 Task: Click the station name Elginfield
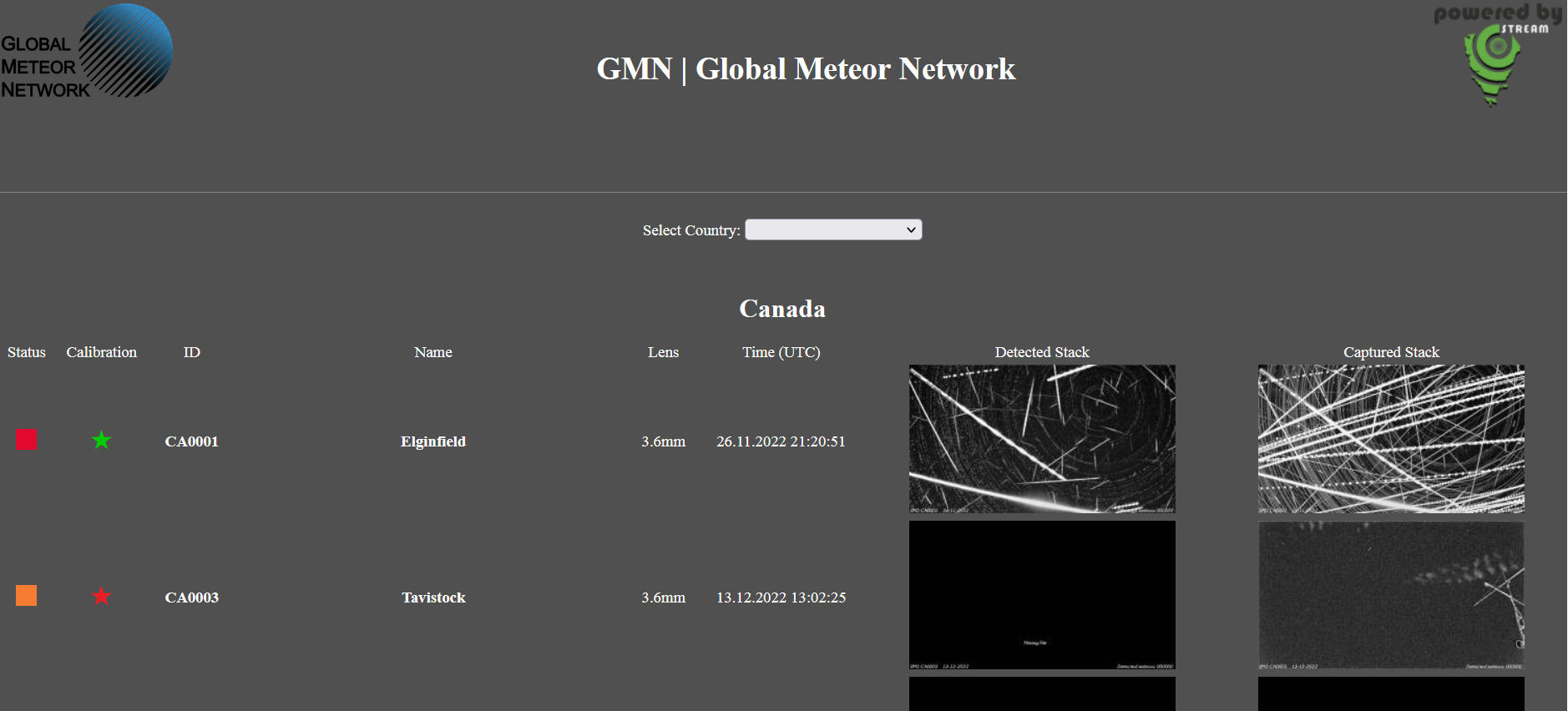coord(433,441)
